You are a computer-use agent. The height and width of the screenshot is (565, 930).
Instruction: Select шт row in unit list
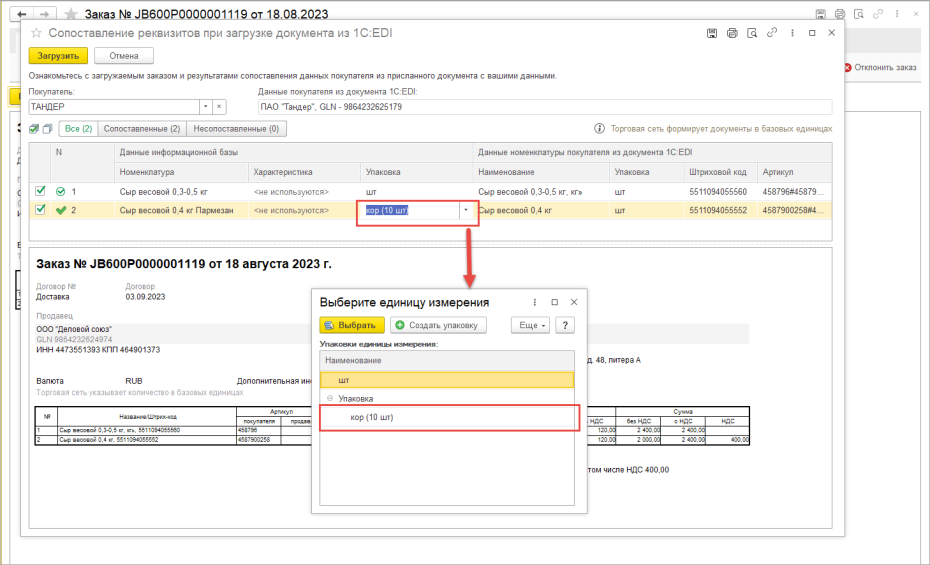click(x=447, y=380)
